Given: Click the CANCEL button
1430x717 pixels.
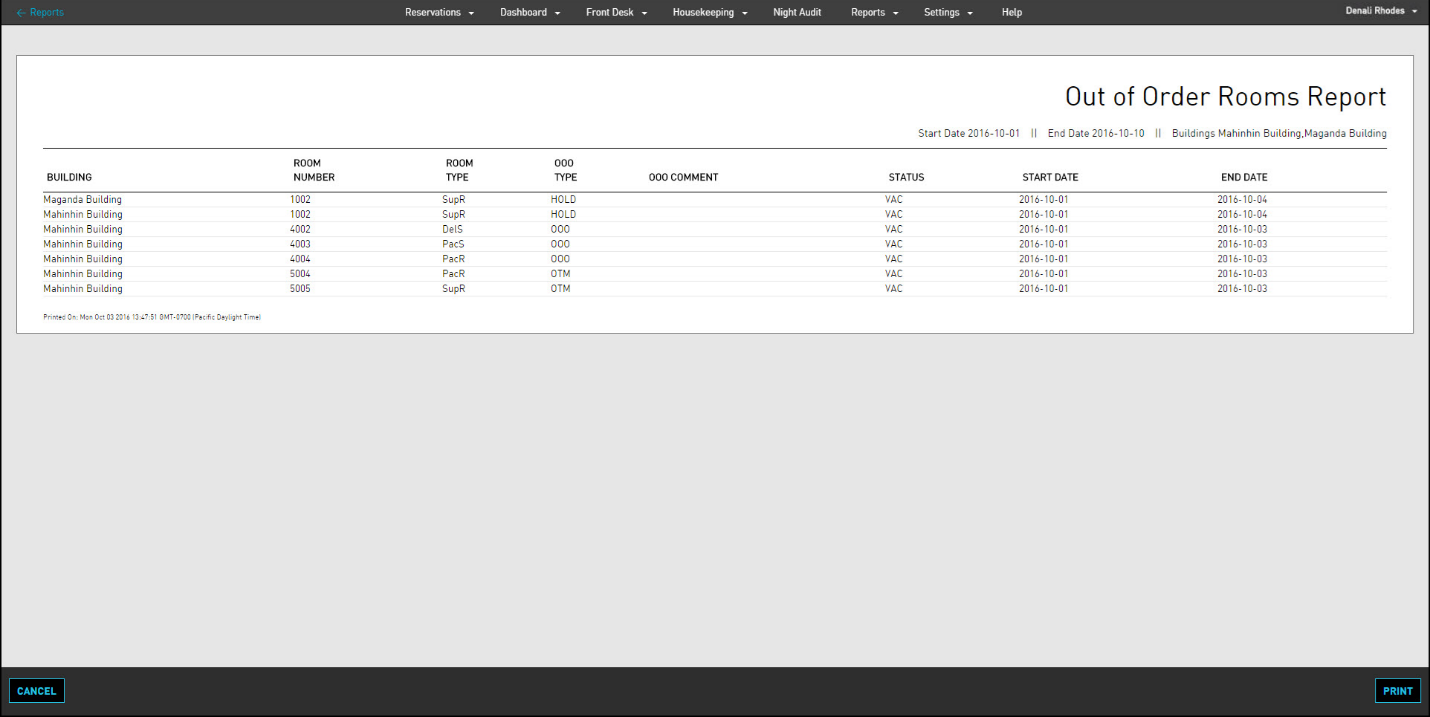Looking at the screenshot, I should [36, 690].
